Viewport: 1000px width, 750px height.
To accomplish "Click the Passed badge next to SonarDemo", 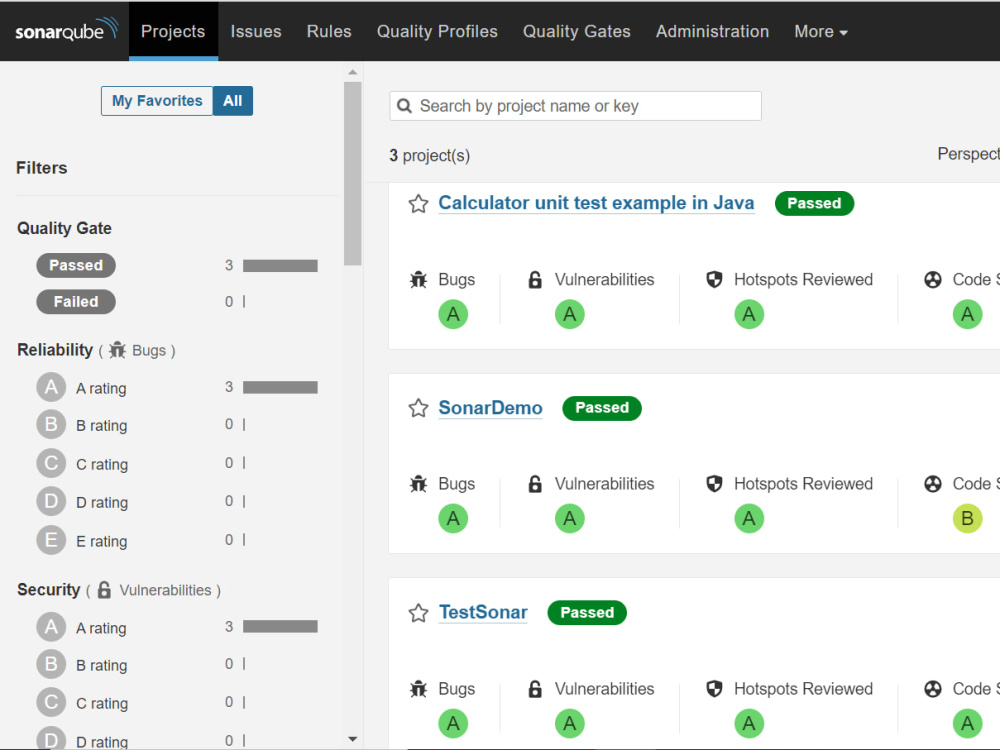I will [601, 408].
